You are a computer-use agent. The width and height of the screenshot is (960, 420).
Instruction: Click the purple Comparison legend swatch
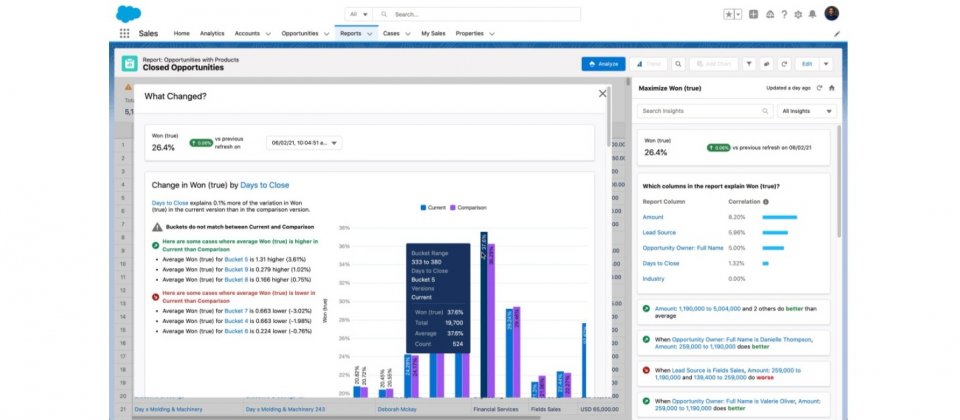click(x=454, y=208)
